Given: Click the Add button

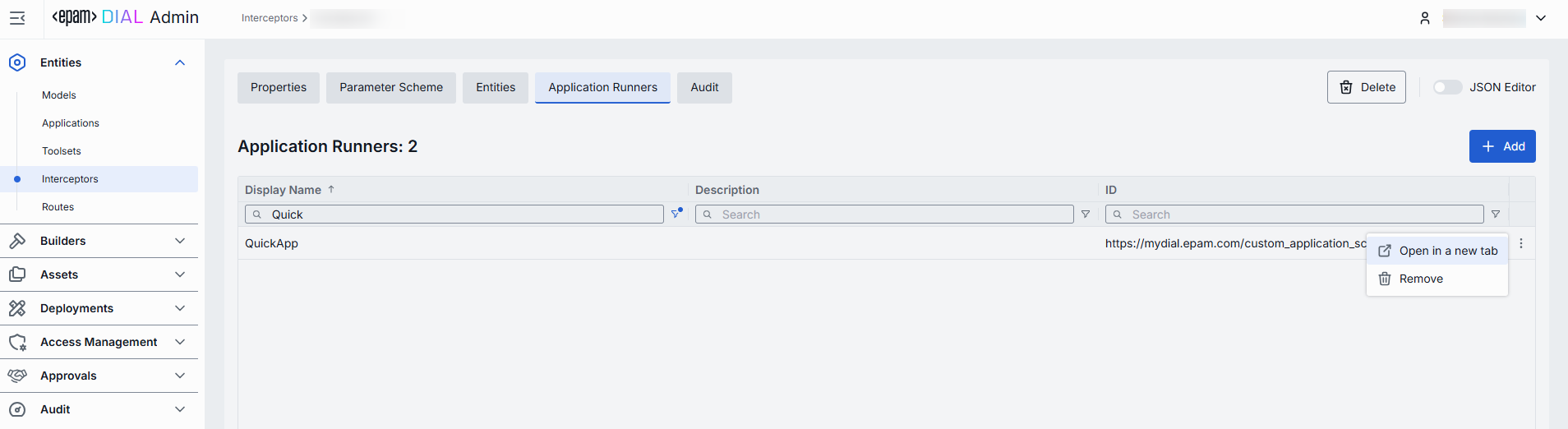Looking at the screenshot, I should click(x=1502, y=146).
